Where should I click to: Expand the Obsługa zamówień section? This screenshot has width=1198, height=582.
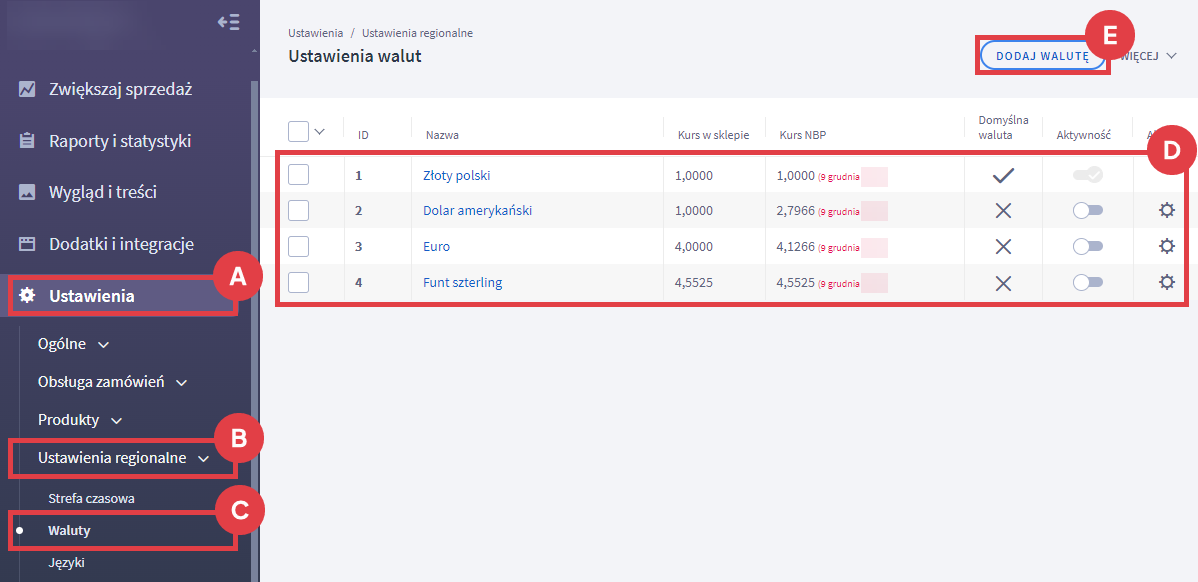[x=112, y=382]
